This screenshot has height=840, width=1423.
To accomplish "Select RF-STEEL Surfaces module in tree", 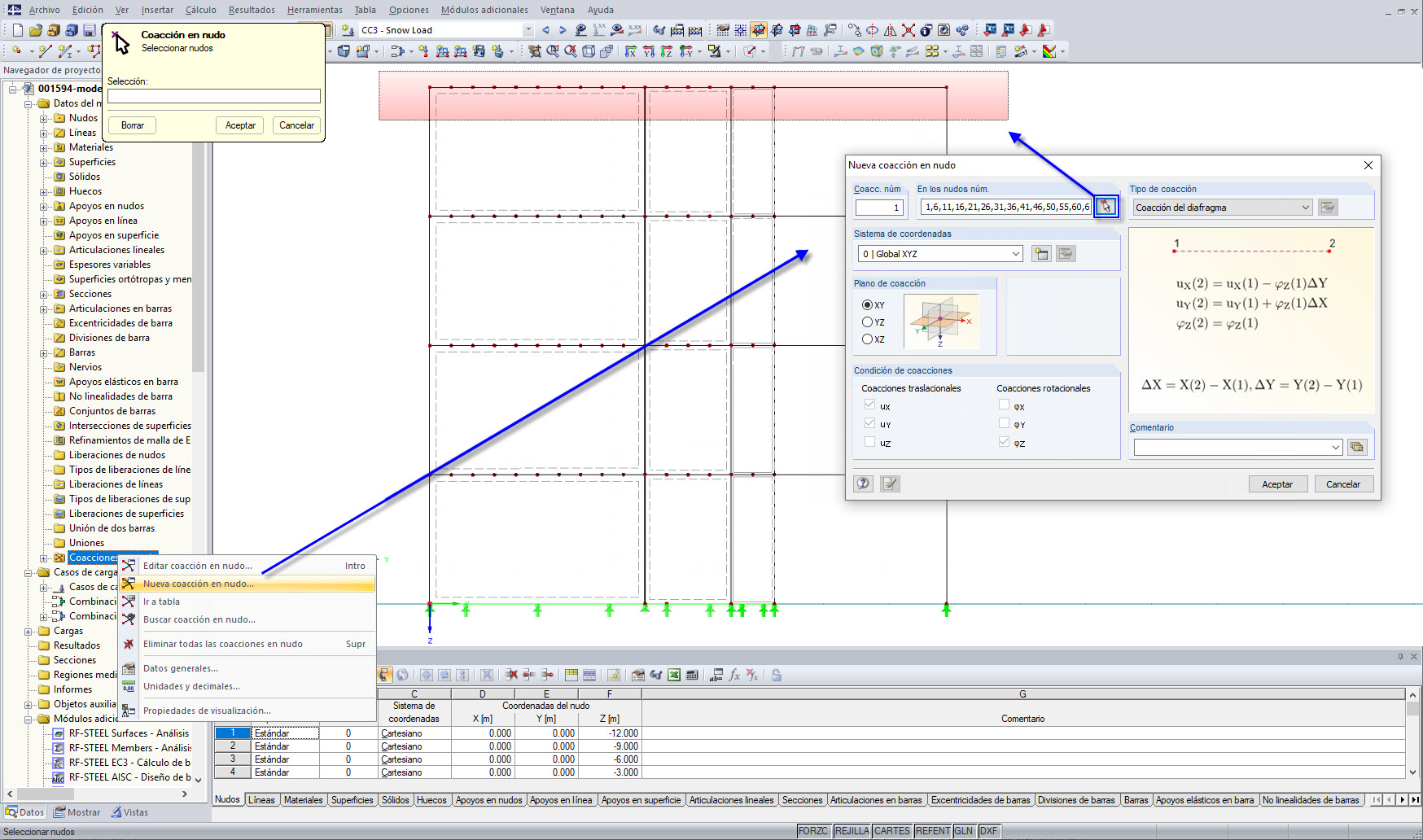I will click(x=129, y=733).
